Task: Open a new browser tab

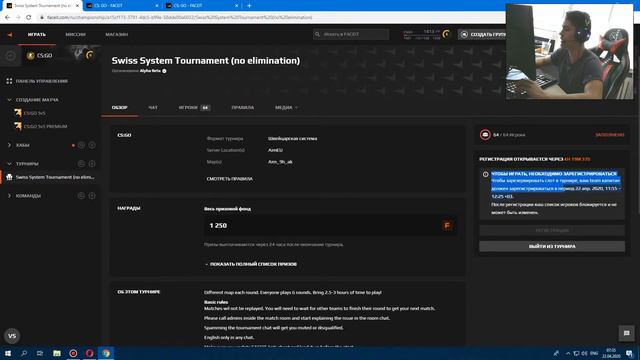Action: click(249, 6)
